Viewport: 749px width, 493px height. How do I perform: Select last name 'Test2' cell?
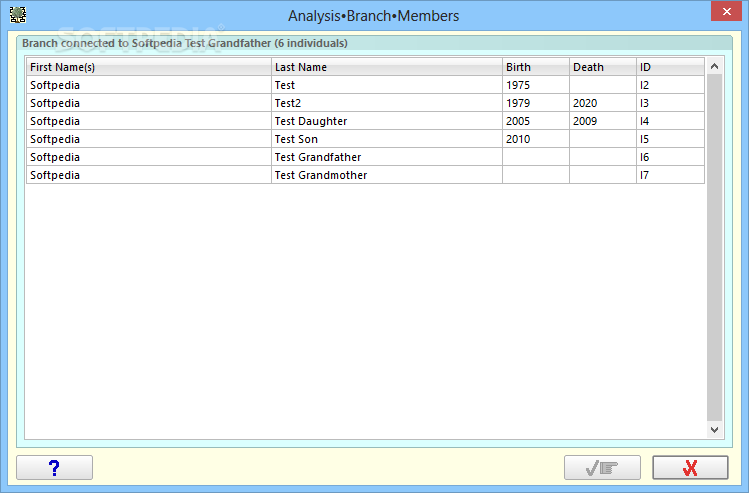tap(387, 103)
